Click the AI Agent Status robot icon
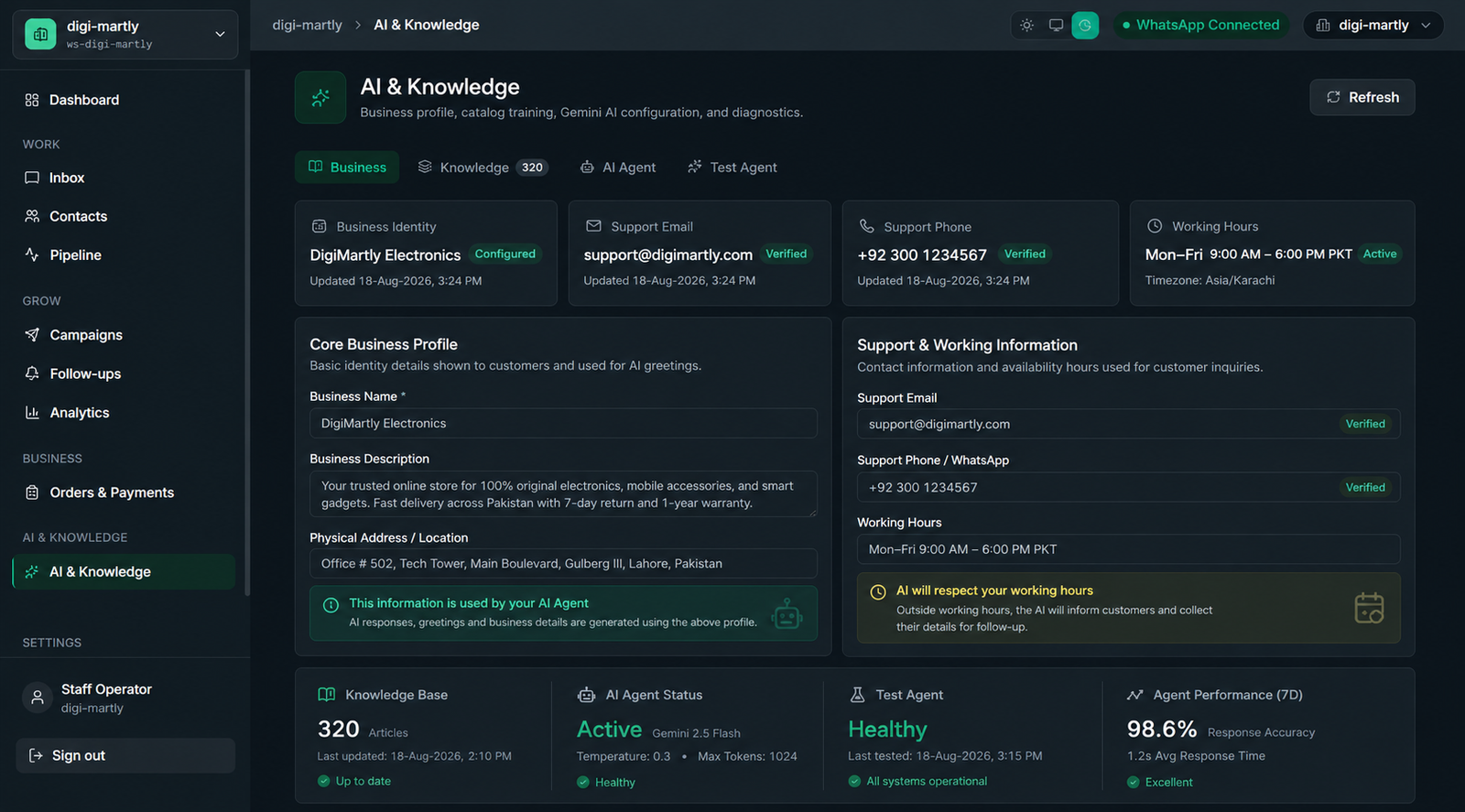The width and height of the screenshot is (1465, 812). point(586,695)
